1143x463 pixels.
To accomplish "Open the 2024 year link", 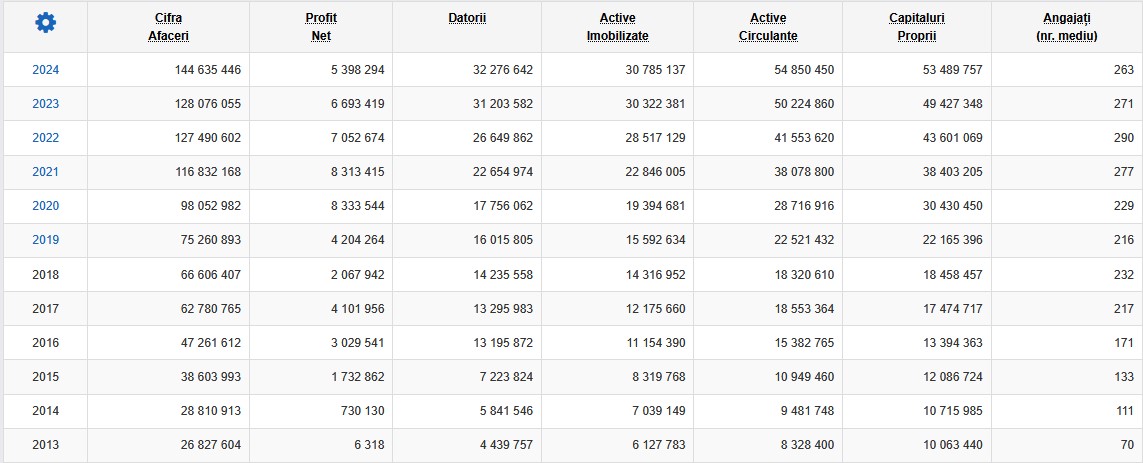I will coord(45,70).
